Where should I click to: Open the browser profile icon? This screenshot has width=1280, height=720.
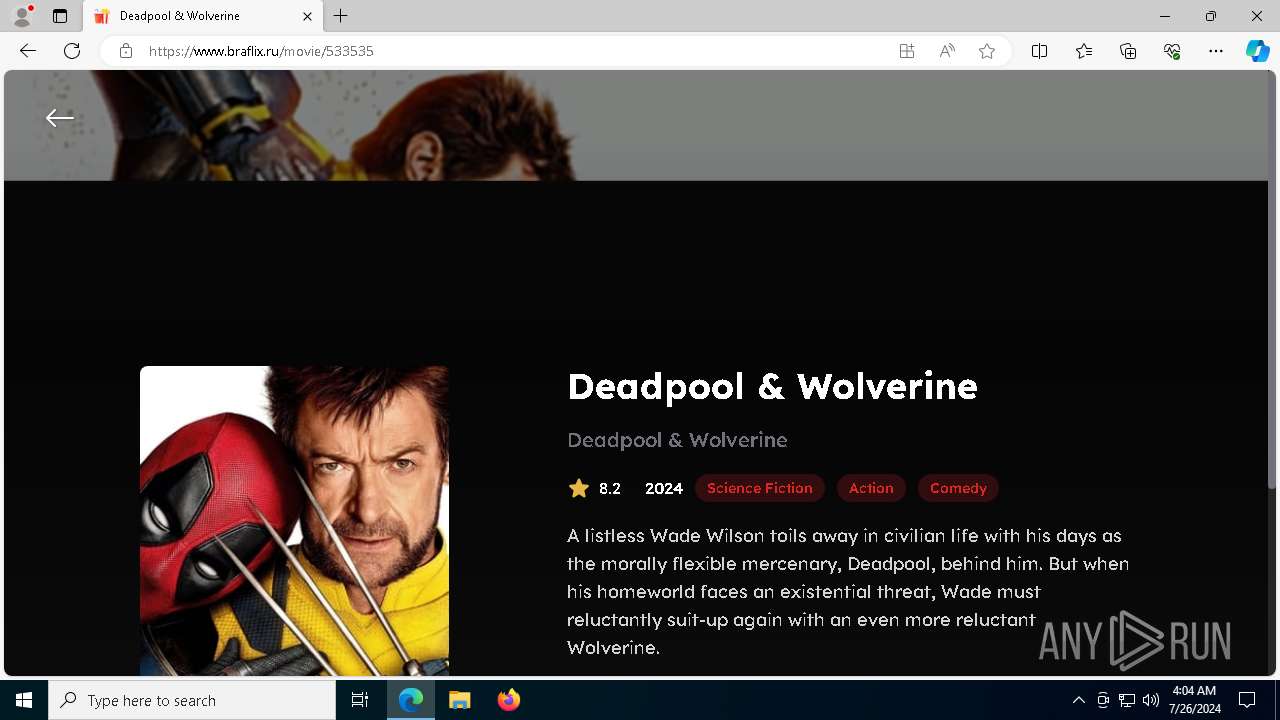pos(22,16)
